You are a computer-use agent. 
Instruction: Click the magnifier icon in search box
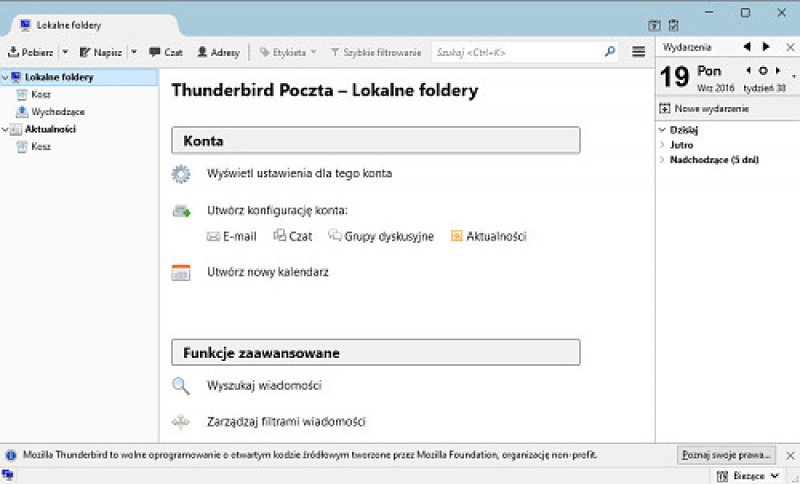click(610, 52)
